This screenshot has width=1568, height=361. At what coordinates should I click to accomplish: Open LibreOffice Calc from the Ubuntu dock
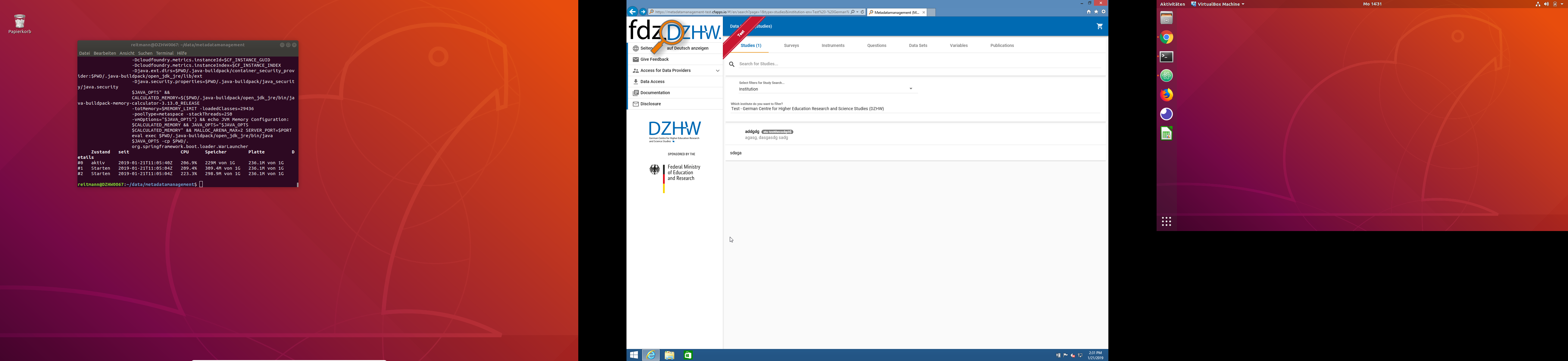(x=1166, y=134)
